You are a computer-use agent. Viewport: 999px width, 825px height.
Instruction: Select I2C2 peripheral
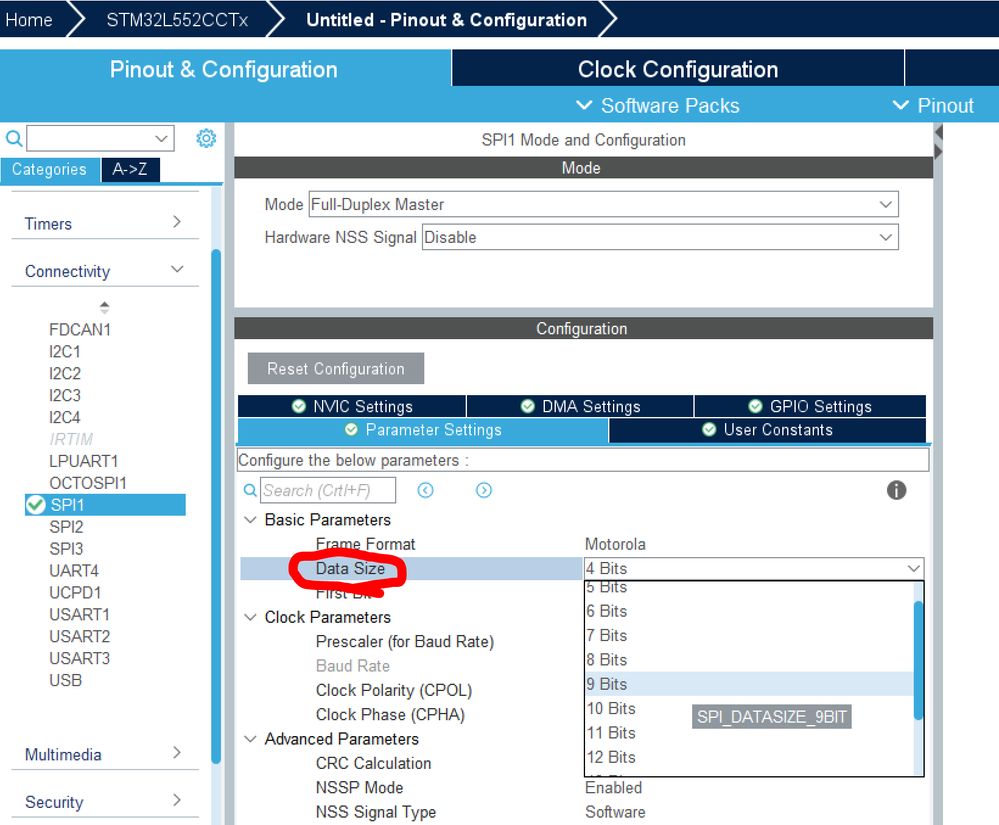coord(65,373)
